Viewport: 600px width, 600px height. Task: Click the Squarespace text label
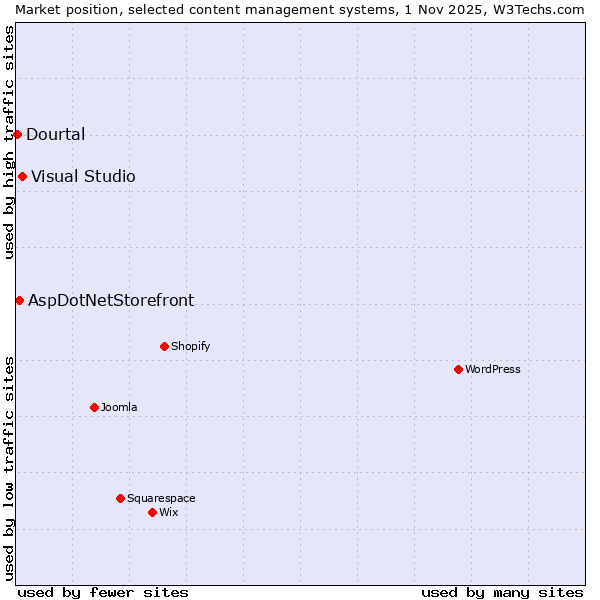pyautogui.click(x=161, y=498)
